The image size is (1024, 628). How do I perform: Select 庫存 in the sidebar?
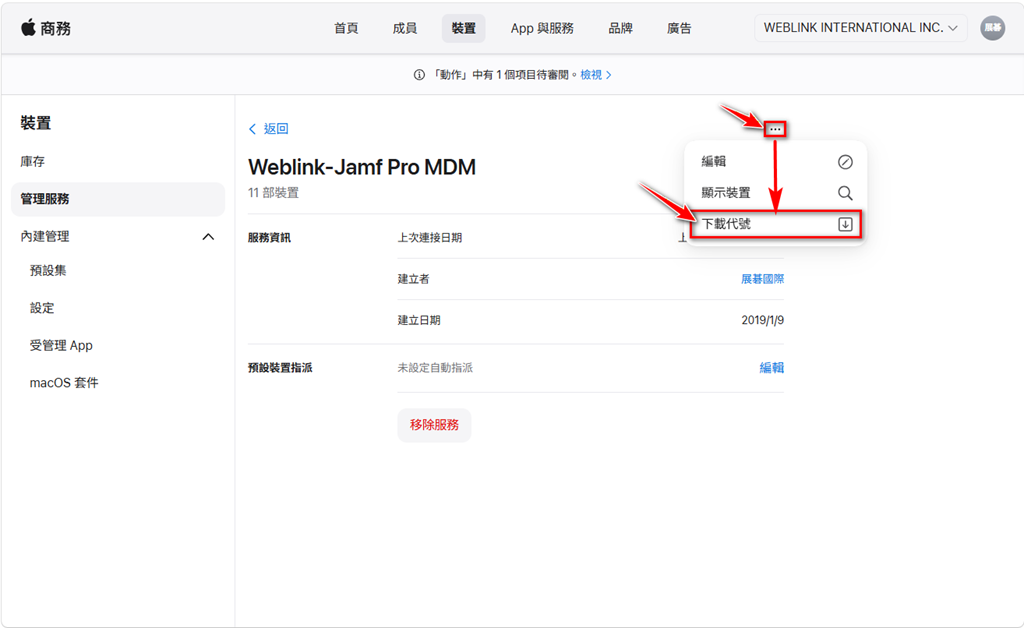[x=33, y=162]
